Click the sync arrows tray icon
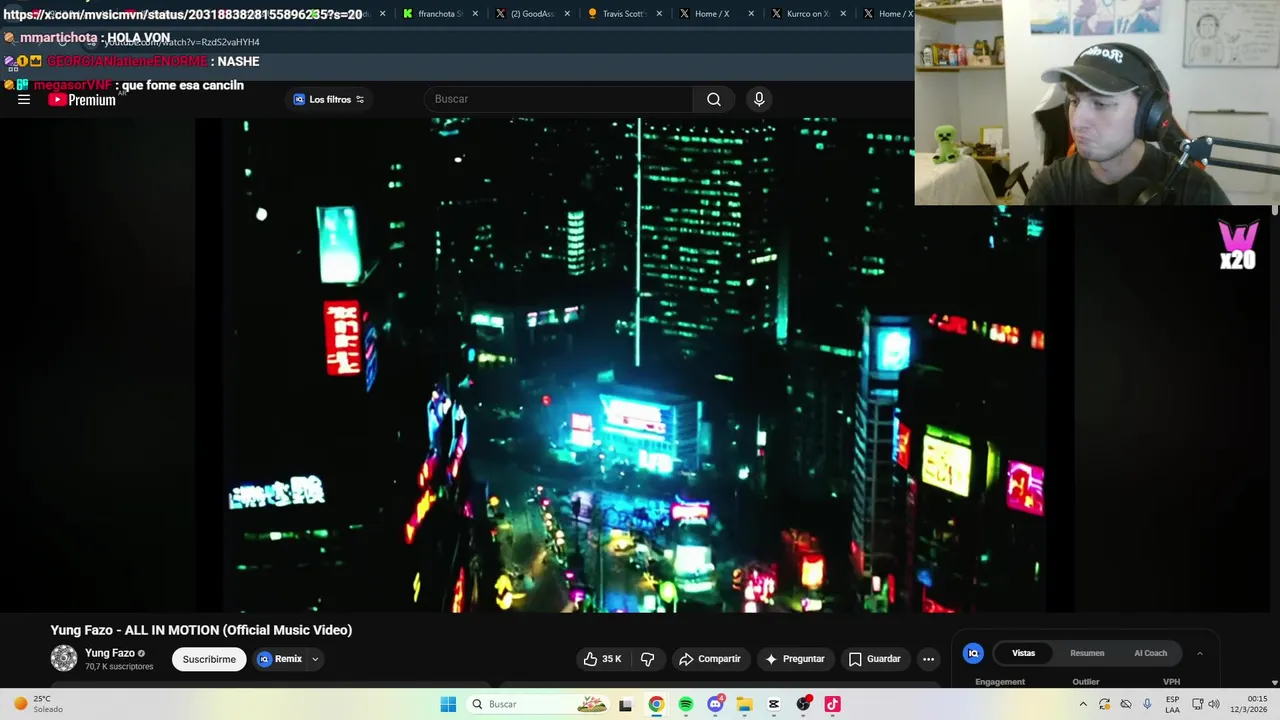This screenshot has height=720, width=1280. (x=1105, y=704)
